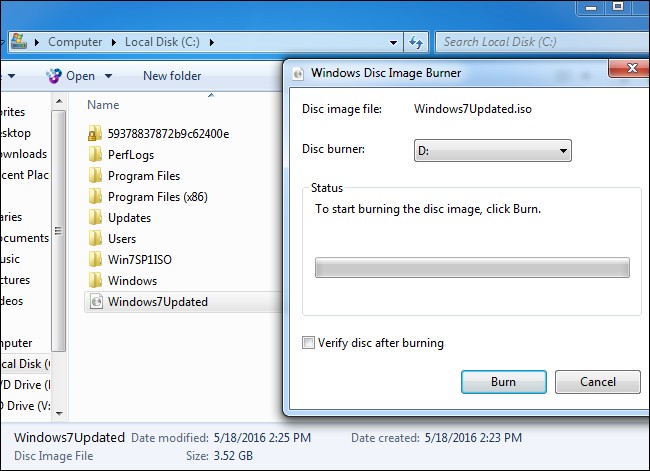Click Cancel in Disc Image Burner
This screenshot has height=471, width=650.
[598, 382]
